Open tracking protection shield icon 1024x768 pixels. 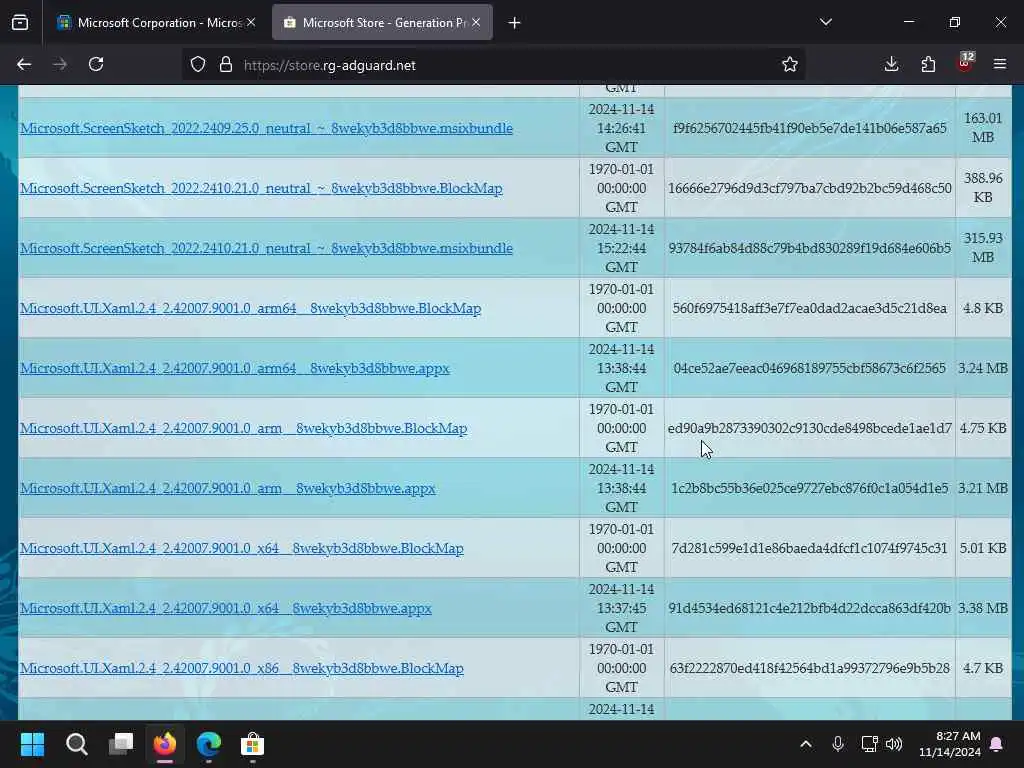point(198,64)
